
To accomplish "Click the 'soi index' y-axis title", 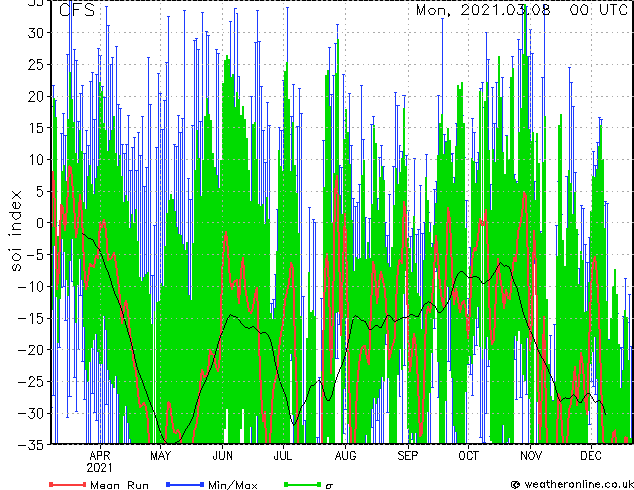I will coord(16,231).
